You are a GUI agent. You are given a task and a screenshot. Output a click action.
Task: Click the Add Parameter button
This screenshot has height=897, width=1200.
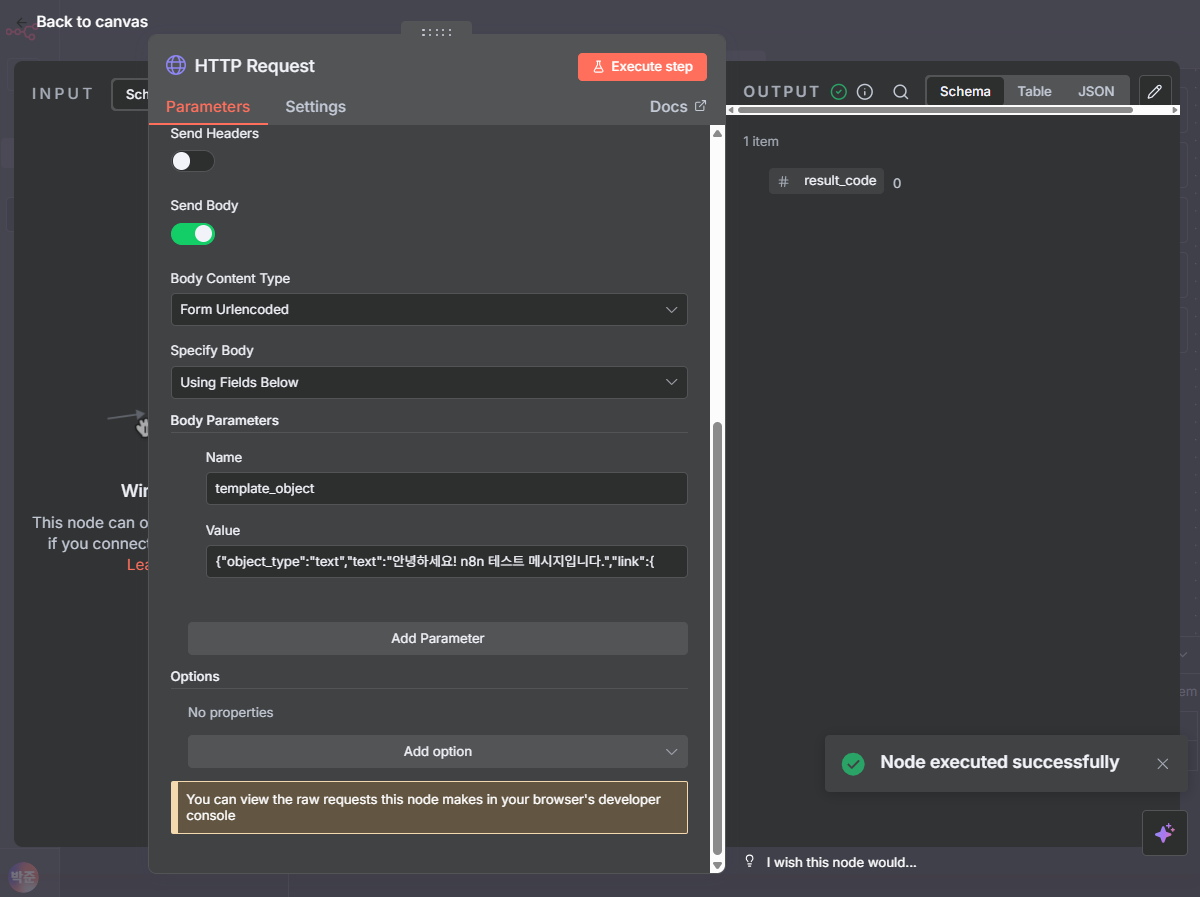[437, 638]
